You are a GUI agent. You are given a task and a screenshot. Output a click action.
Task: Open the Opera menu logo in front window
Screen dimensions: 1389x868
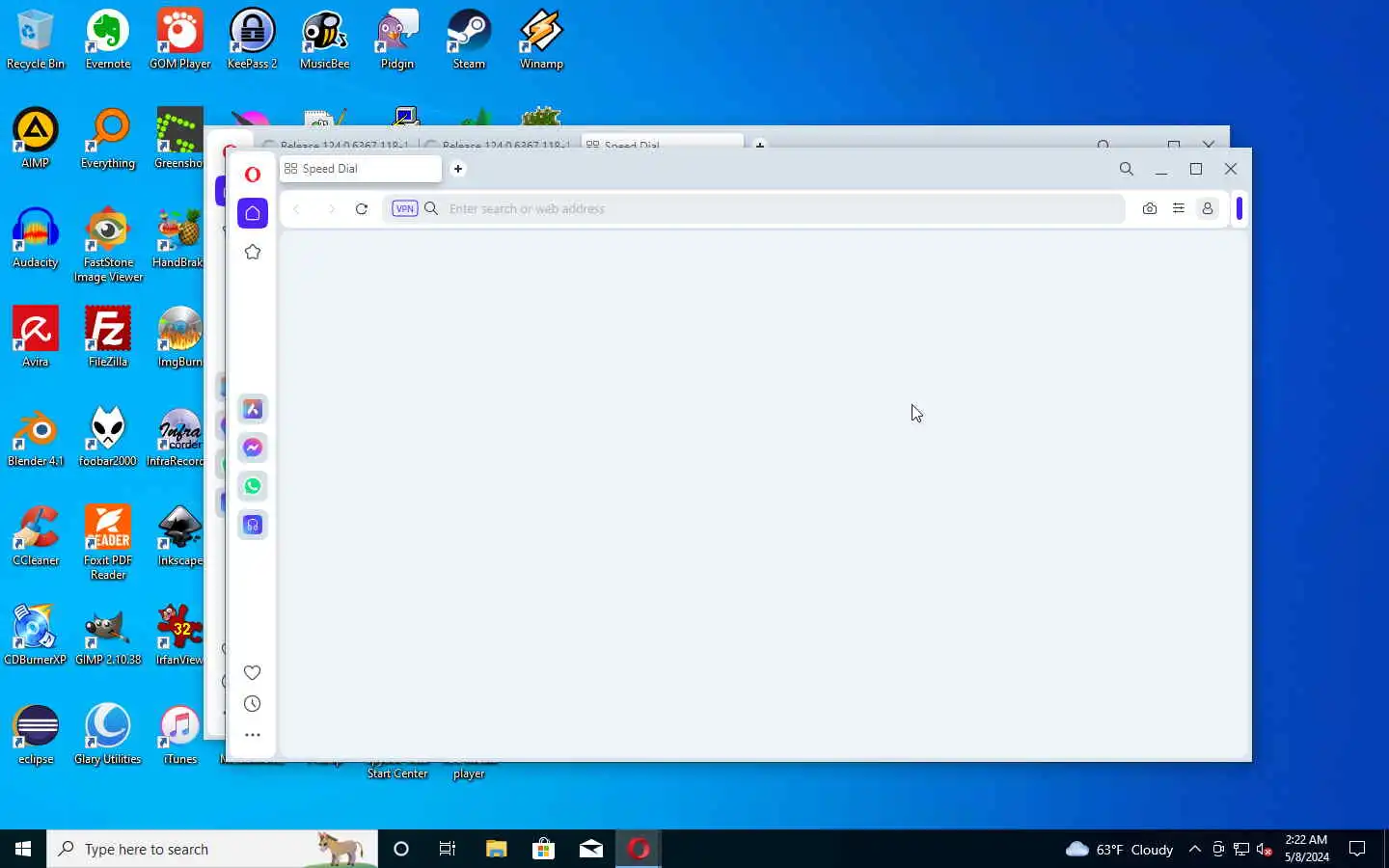253,175
